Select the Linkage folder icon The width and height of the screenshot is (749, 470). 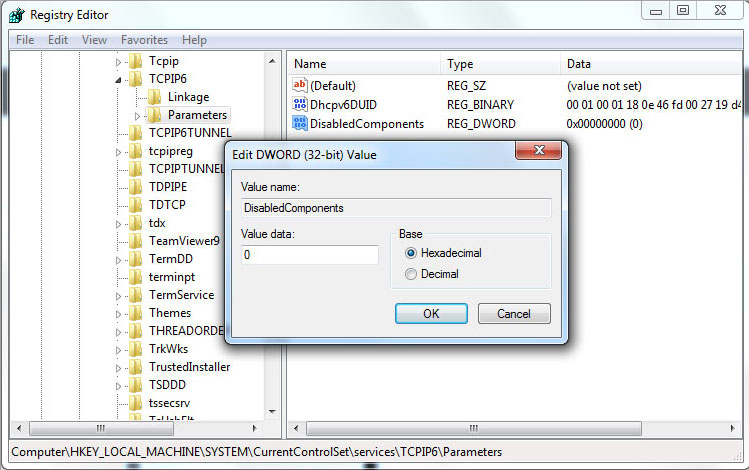click(x=155, y=97)
